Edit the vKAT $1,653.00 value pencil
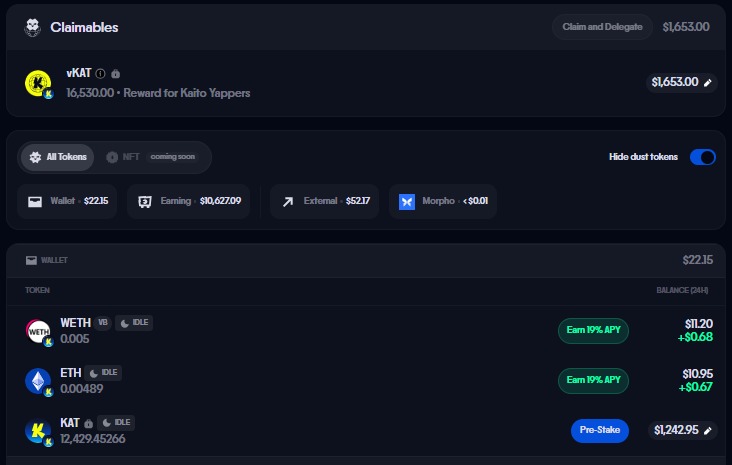 pos(708,82)
